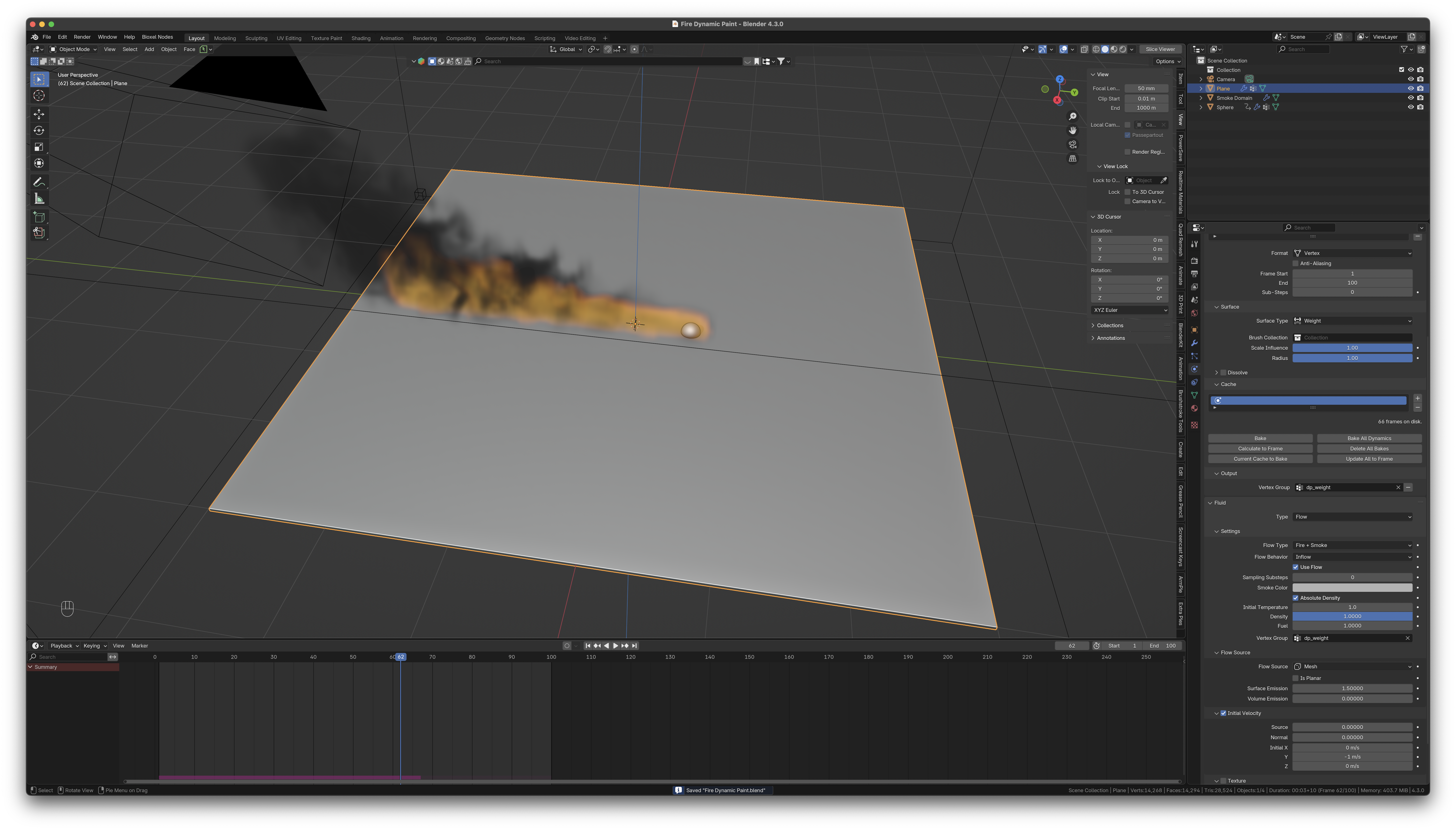
Task: Choose the combined Transform tool
Action: (x=39, y=164)
